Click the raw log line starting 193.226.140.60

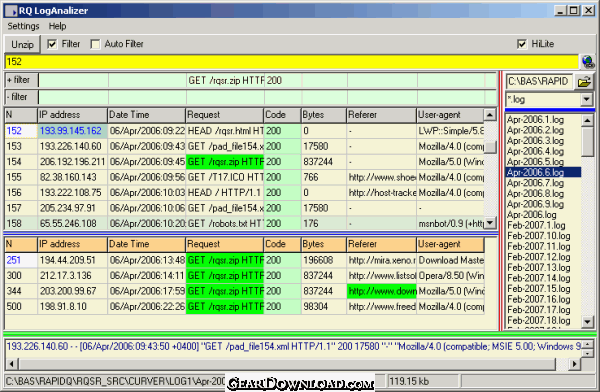coord(293,347)
